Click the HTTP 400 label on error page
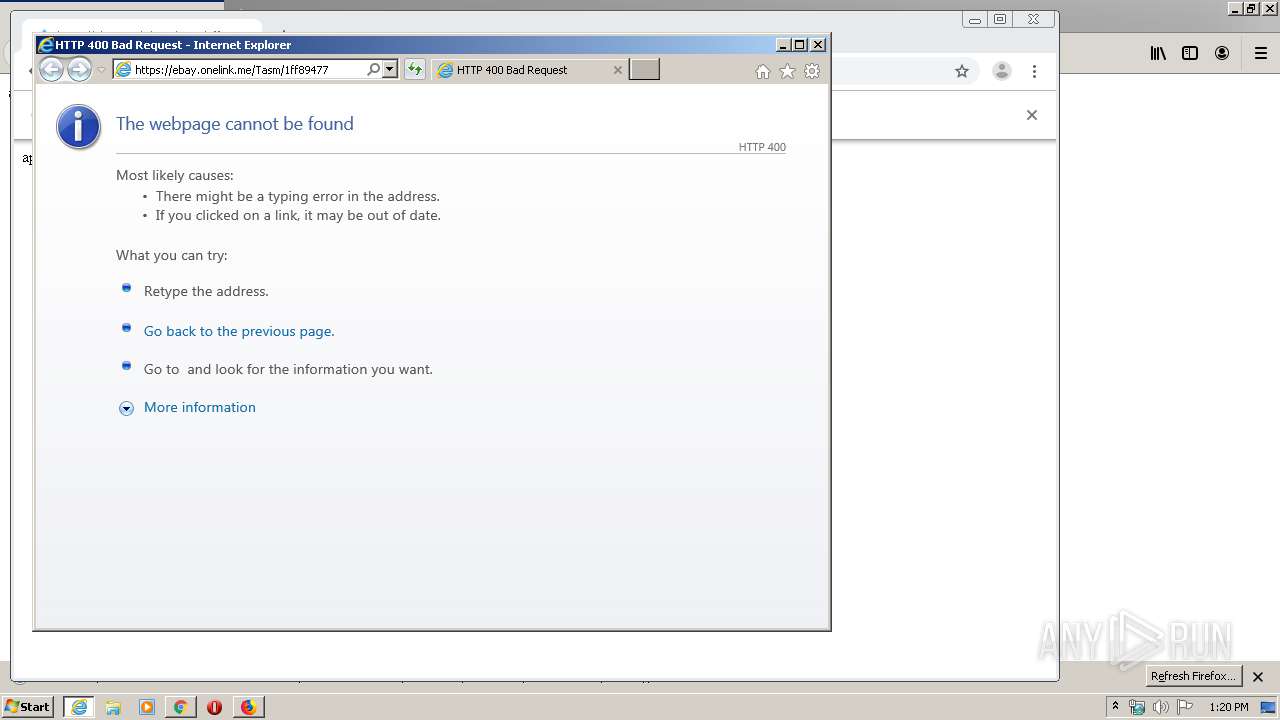 tap(762, 147)
